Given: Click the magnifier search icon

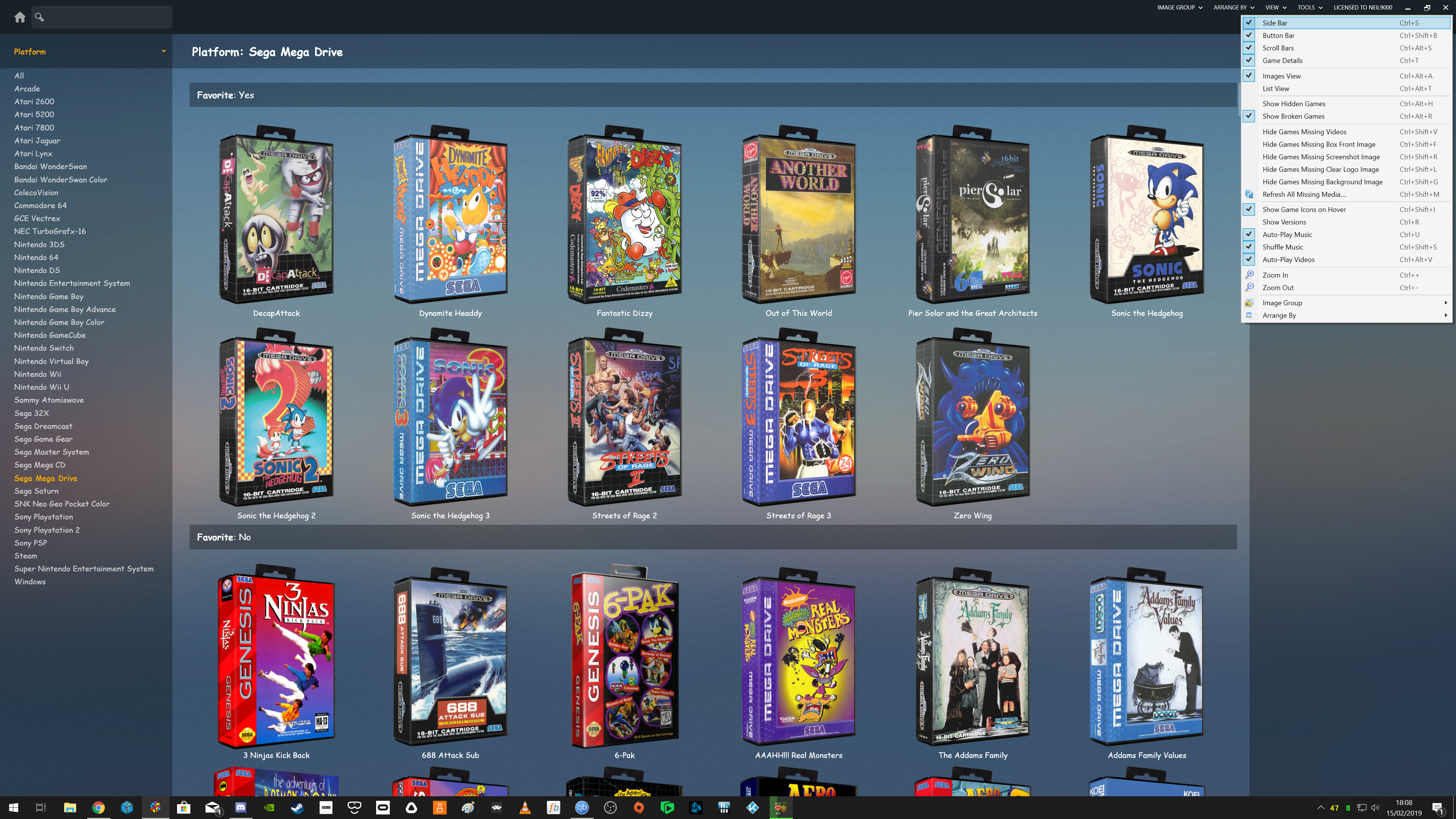Looking at the screenshot, I should [39, 17].
